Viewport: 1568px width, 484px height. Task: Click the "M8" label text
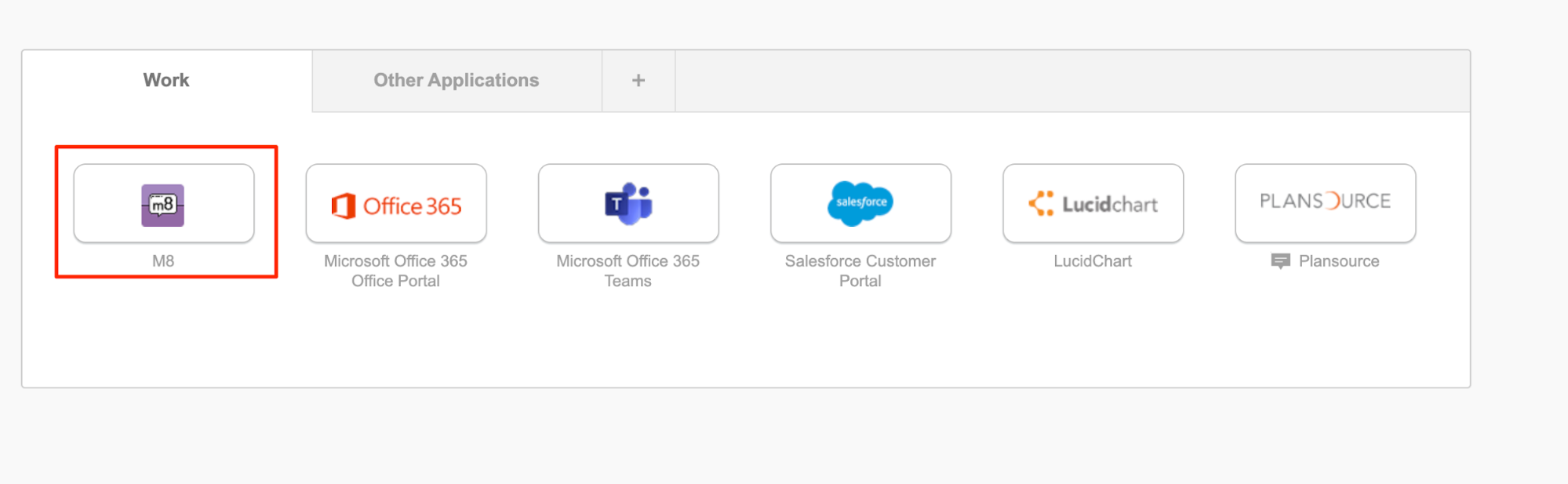[x=163, y=261]
